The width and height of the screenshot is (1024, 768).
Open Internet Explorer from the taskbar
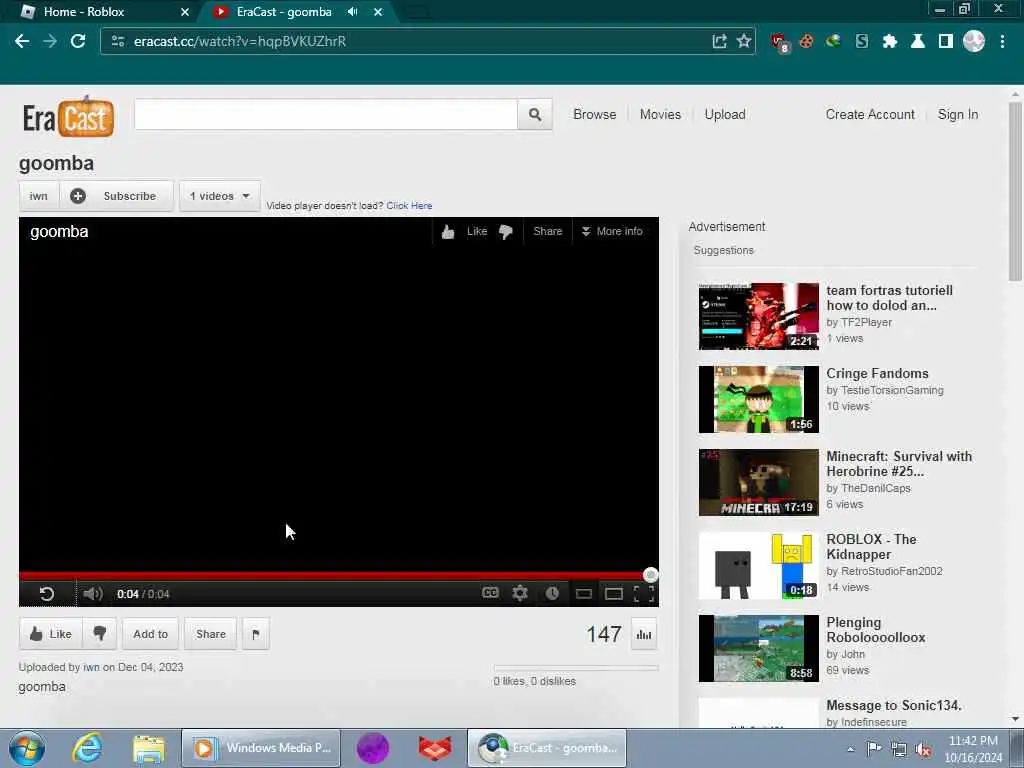click(x=87, y=748)
